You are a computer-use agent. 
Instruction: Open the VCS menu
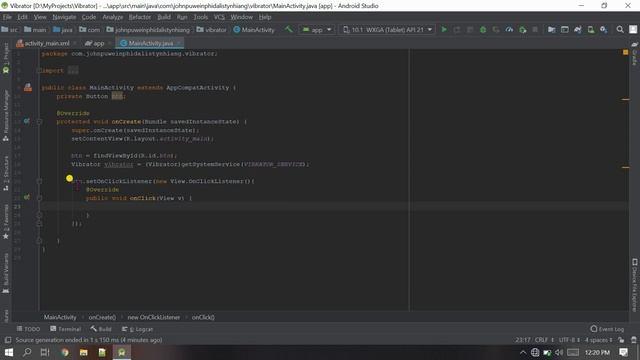219,17
